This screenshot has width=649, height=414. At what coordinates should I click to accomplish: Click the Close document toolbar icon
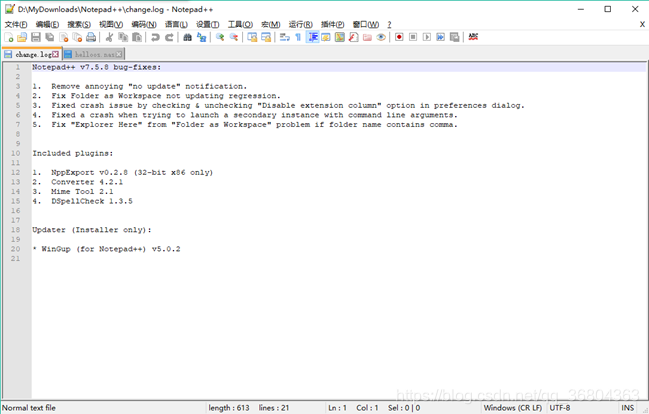(63, 38)
